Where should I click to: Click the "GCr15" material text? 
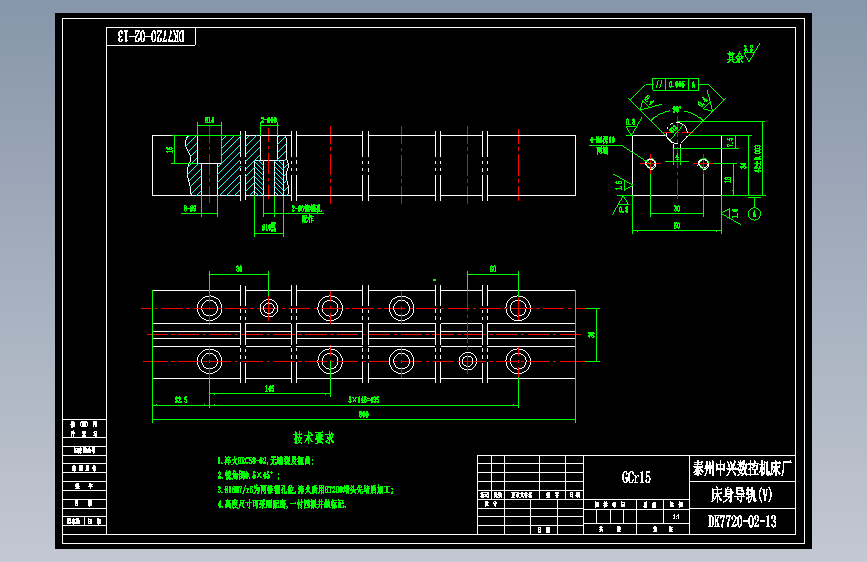click(636, 477)
